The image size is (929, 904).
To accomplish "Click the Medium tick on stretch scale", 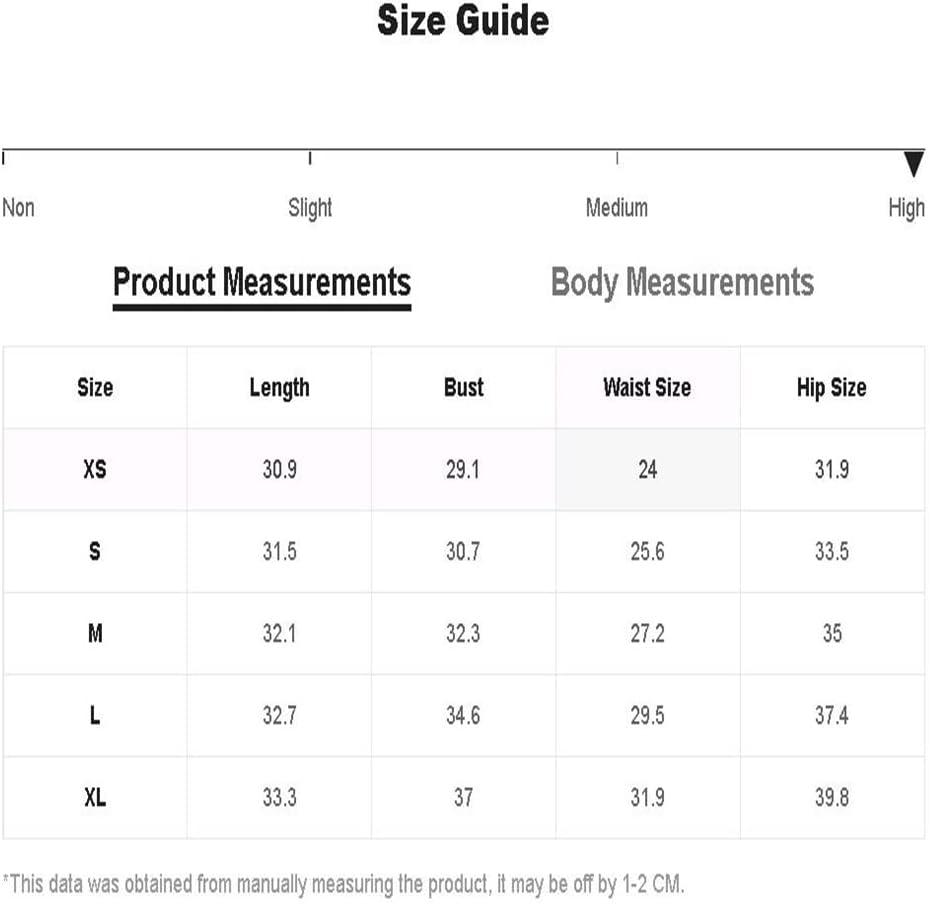I will point(617,158).
